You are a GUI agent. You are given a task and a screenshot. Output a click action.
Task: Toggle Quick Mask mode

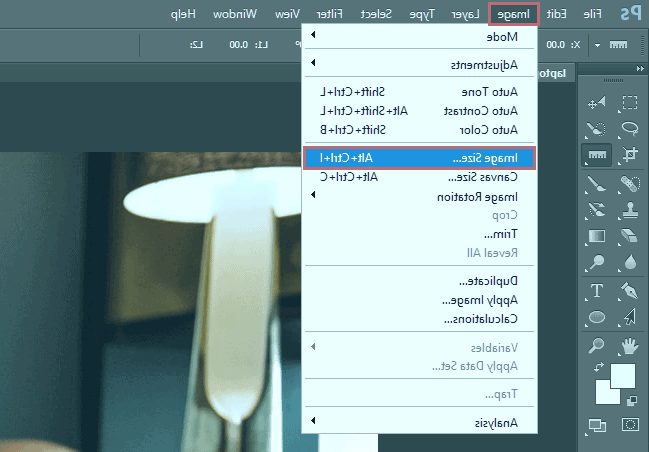pos(630,425)
